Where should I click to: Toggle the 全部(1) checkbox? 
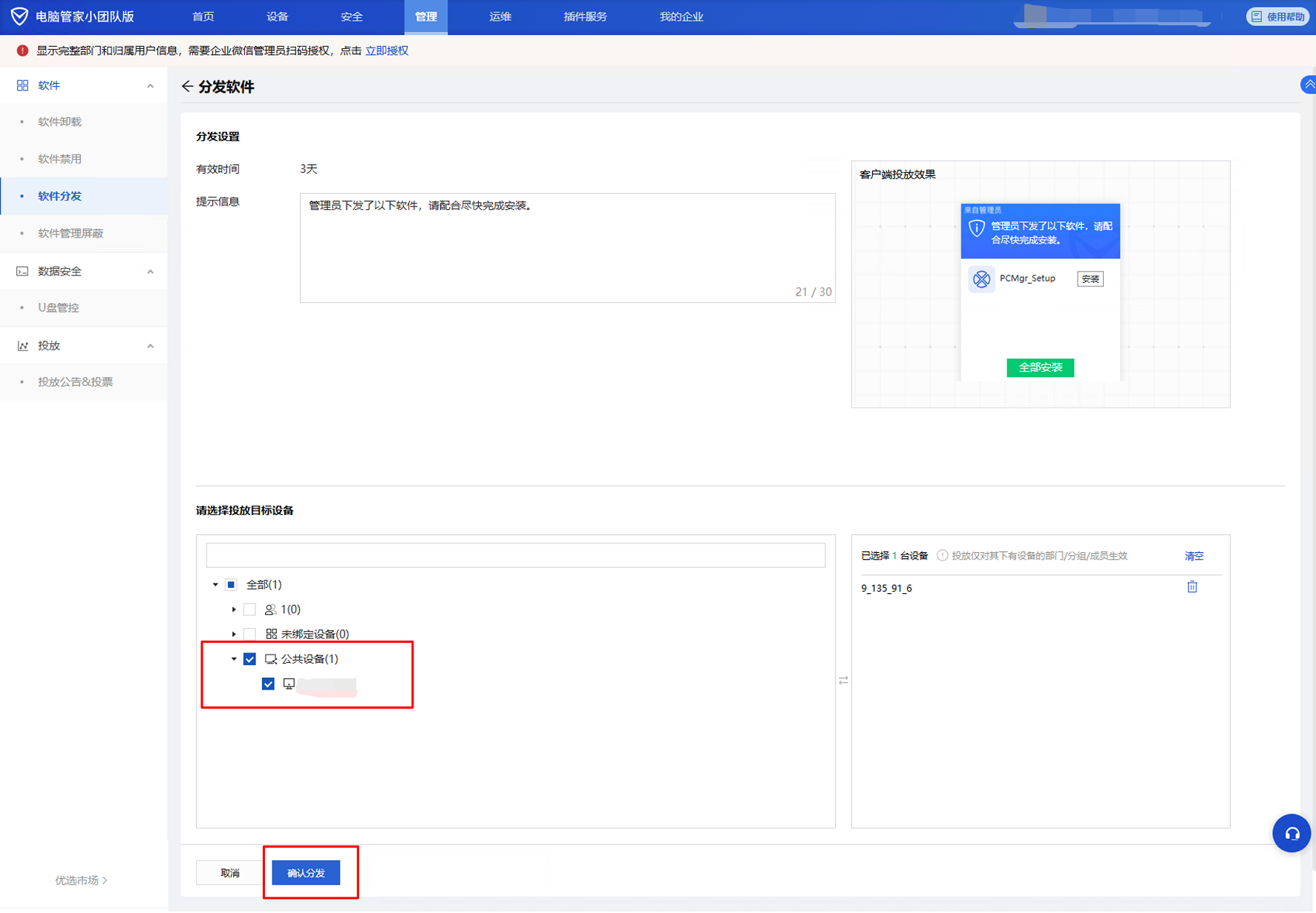232,585
